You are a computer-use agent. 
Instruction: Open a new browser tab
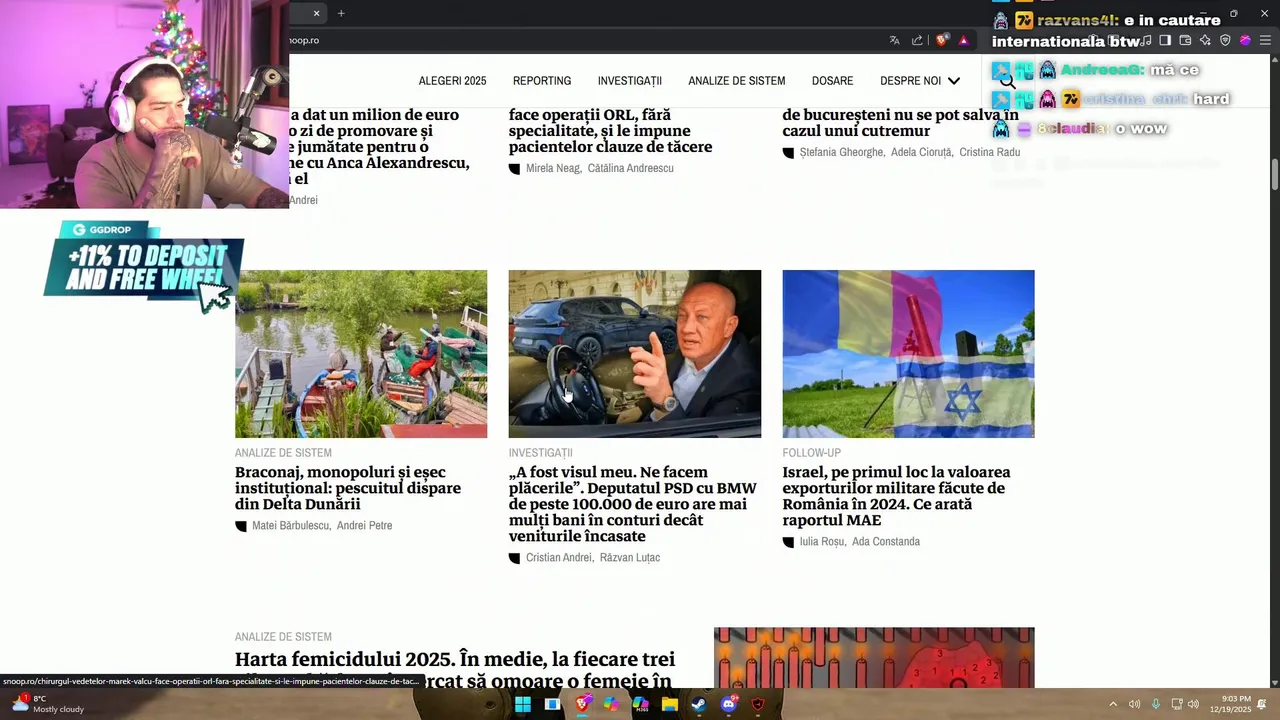341,13
